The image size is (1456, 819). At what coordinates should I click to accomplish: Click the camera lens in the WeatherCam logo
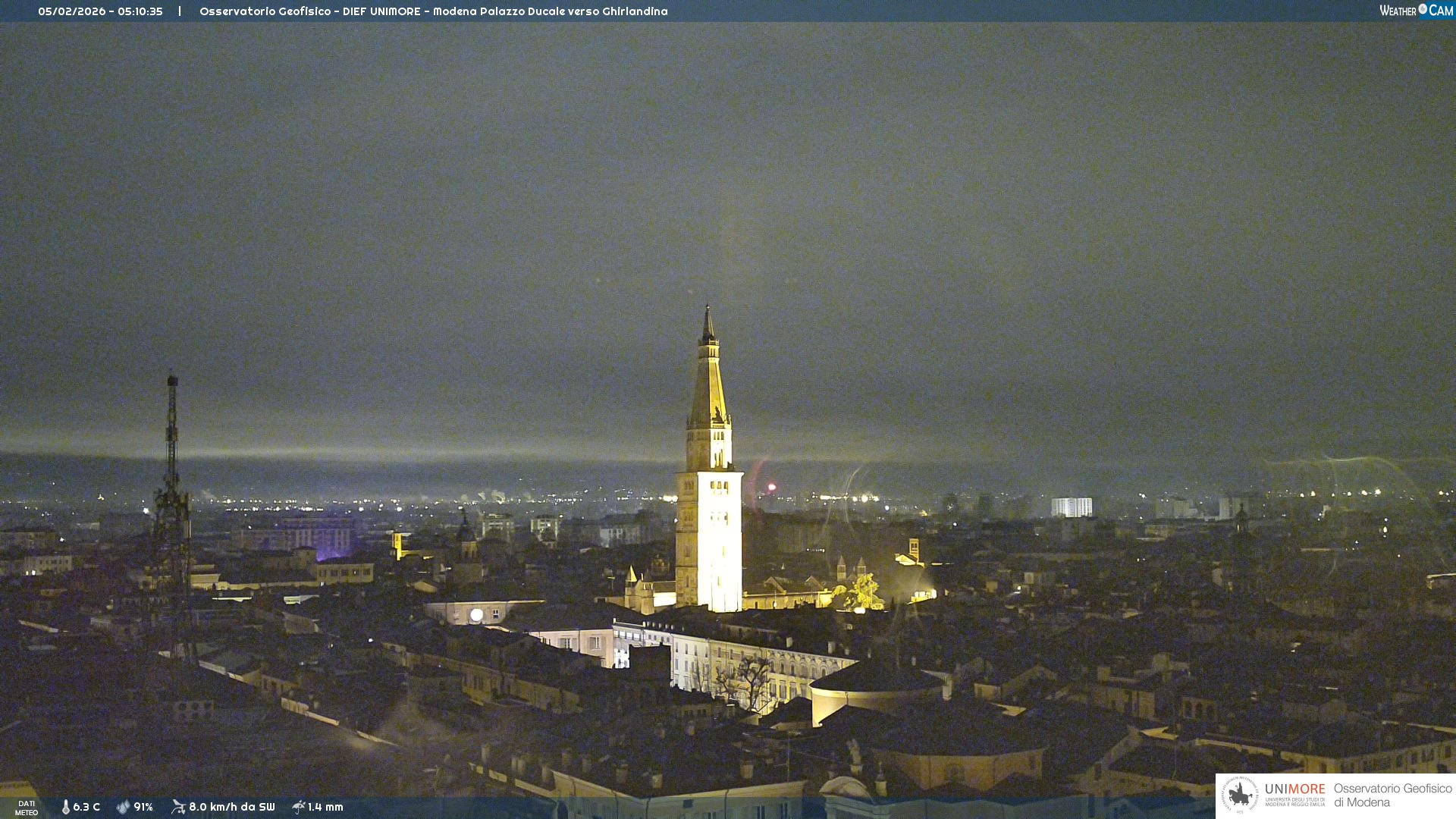click(1423, 9)
